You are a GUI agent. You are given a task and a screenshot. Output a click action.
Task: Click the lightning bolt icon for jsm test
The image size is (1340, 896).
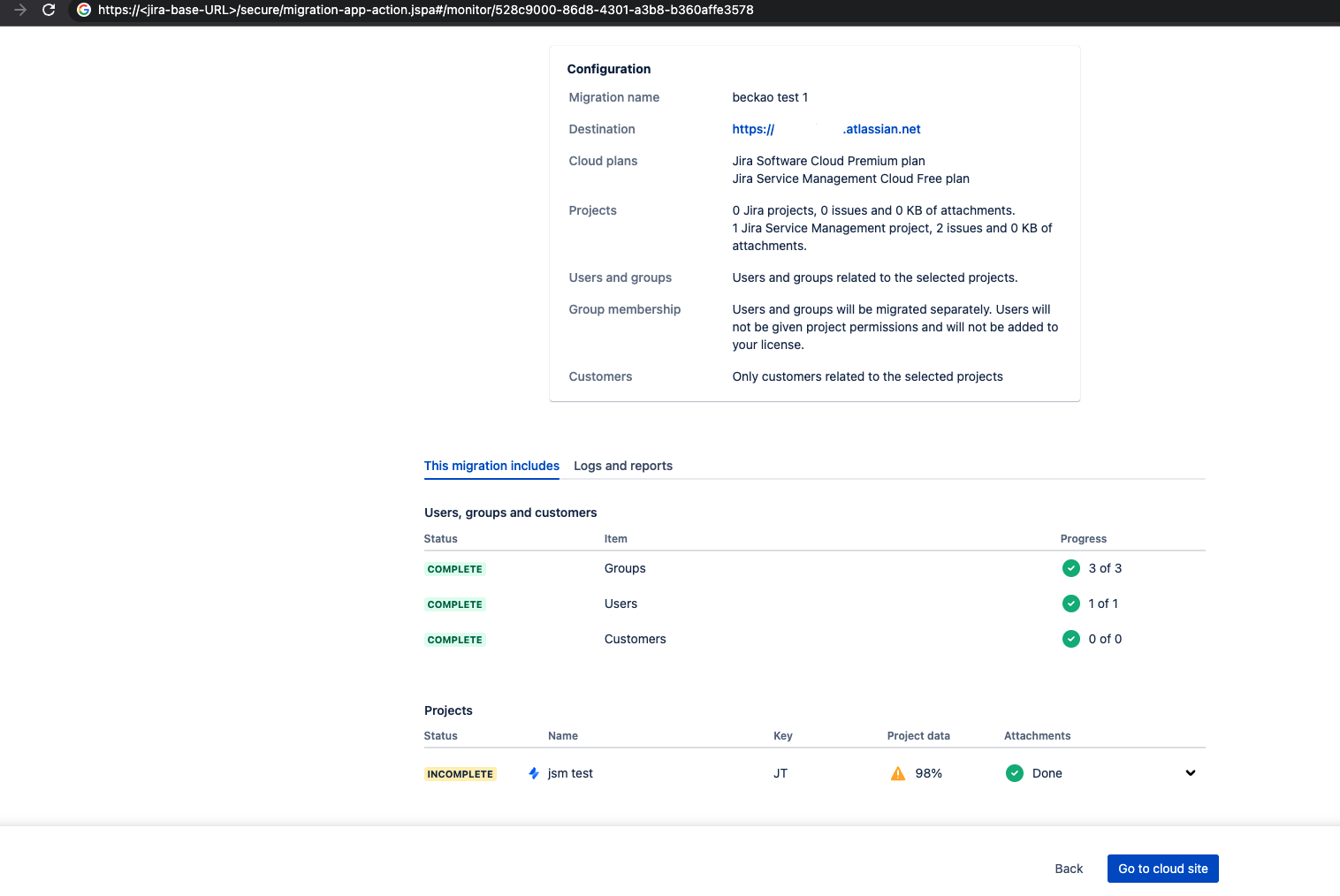(534, 773)
